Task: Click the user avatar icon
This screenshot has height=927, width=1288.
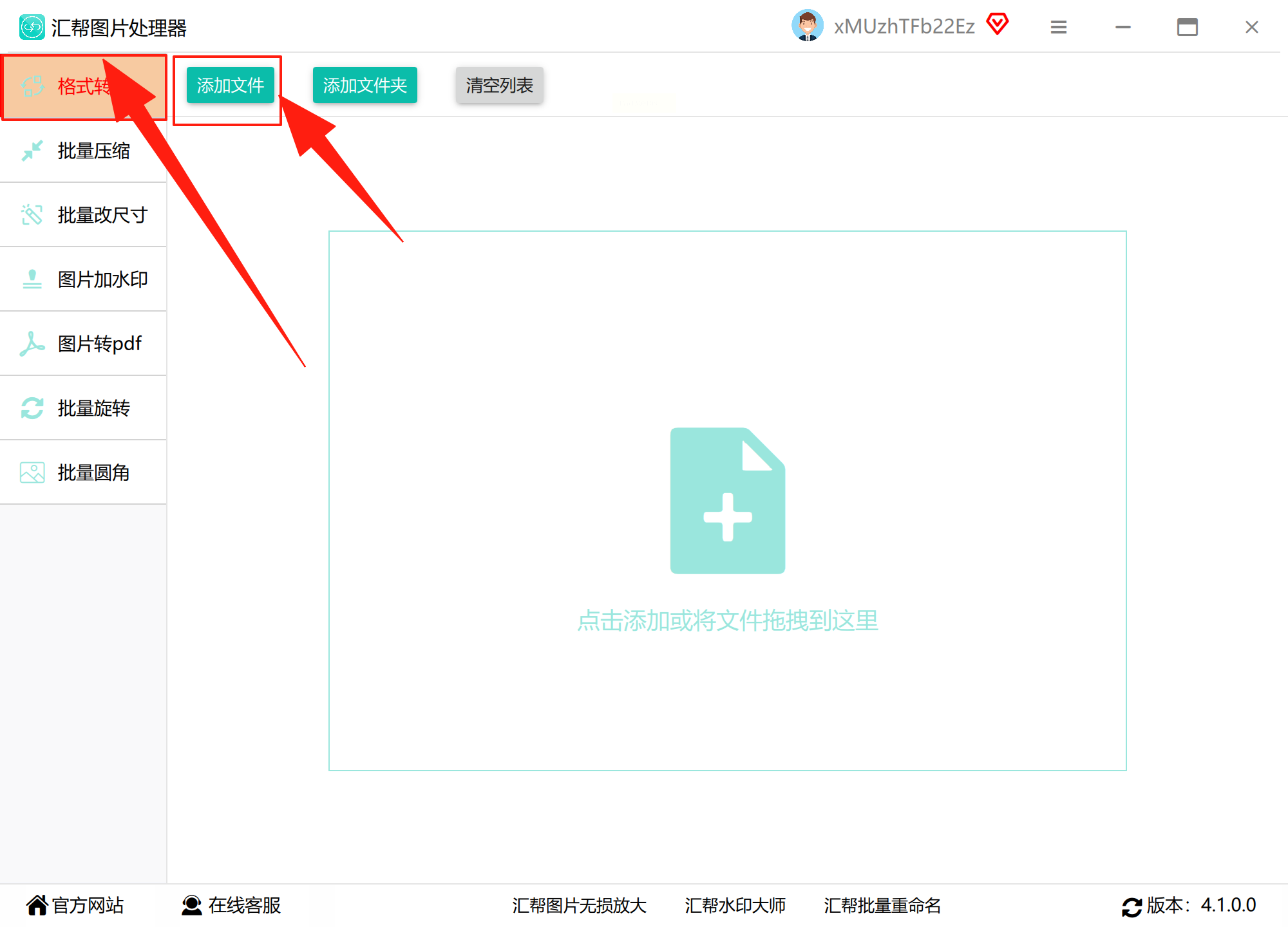Action: click(x=807, y=26)
